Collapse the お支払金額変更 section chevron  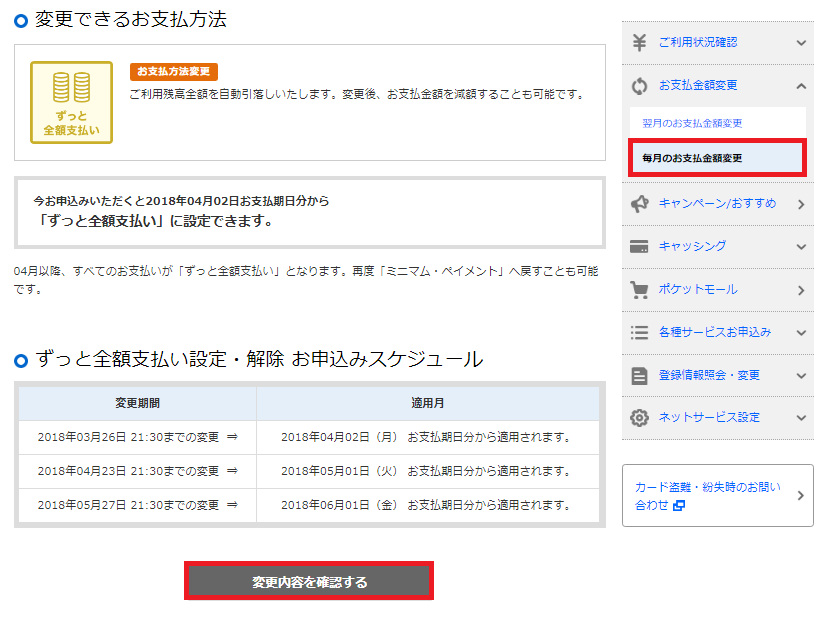[x=801, y=86]
